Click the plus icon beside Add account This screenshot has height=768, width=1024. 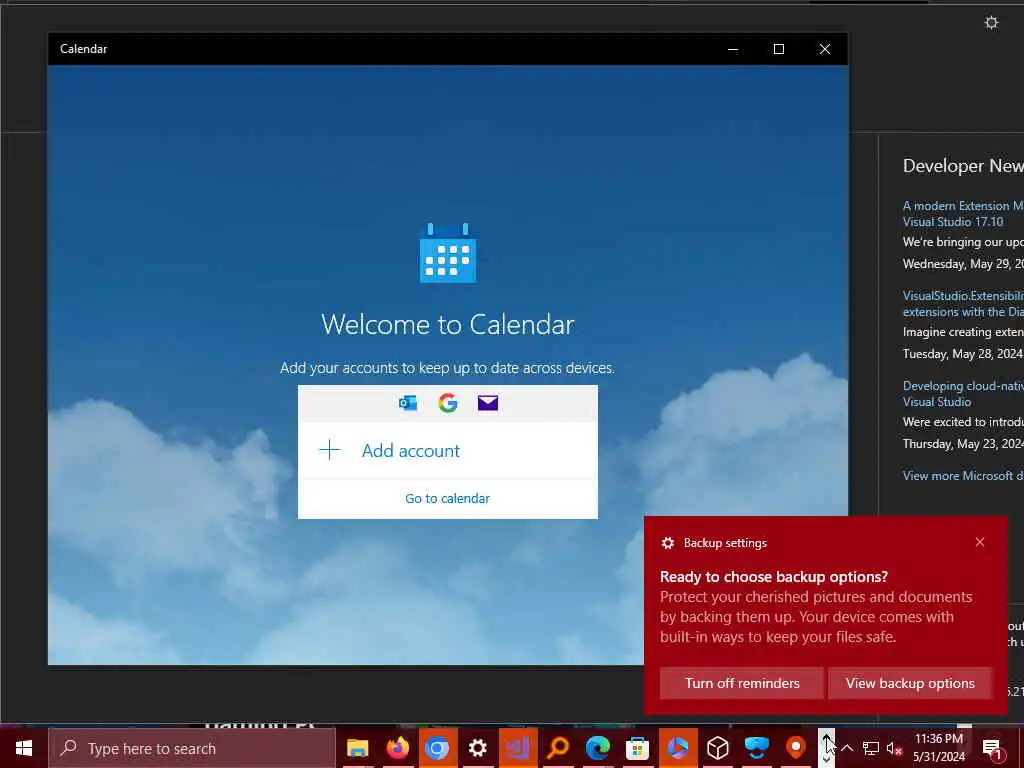[330, 450]
